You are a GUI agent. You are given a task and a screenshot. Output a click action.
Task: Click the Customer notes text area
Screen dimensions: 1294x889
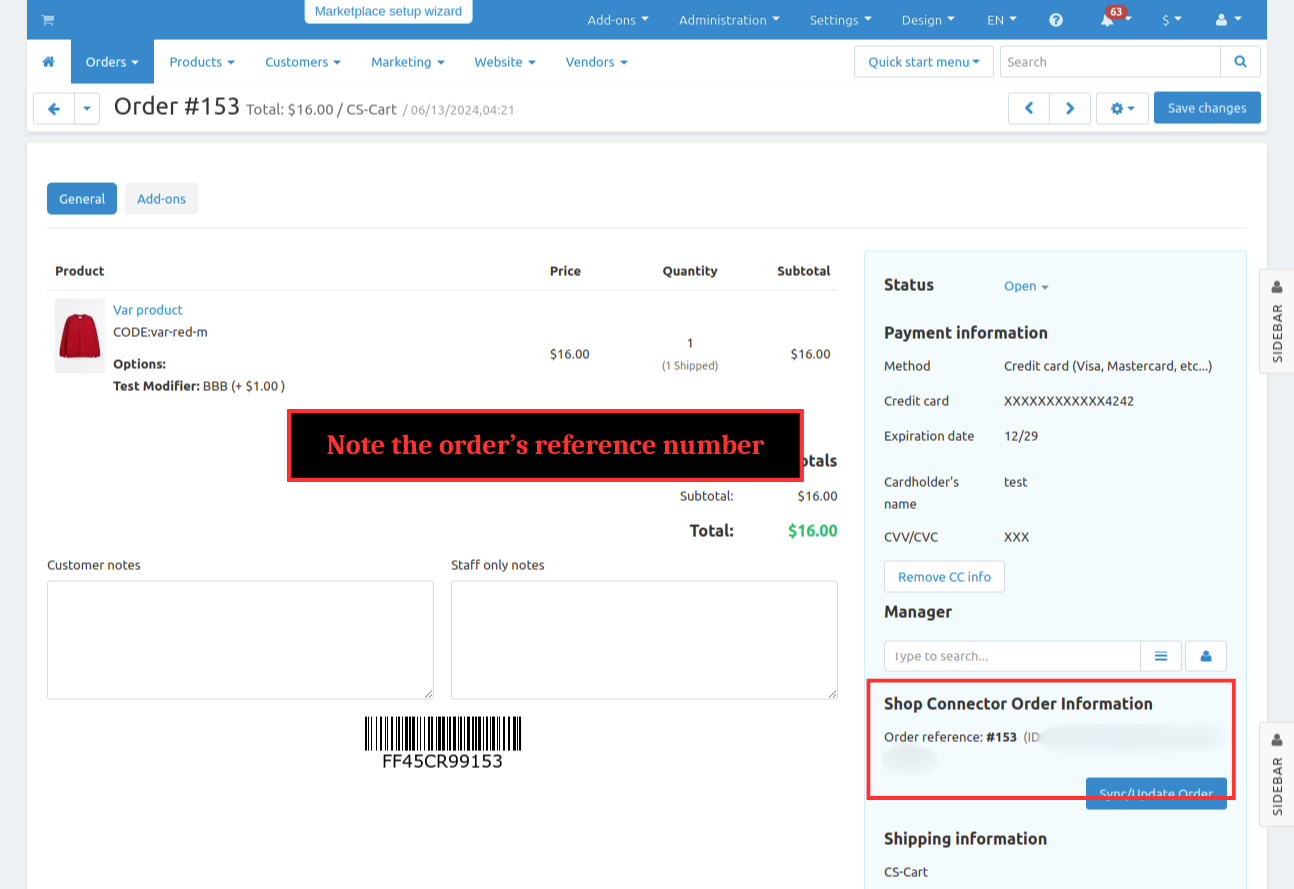pyautogui.click(x=240, y=640)
